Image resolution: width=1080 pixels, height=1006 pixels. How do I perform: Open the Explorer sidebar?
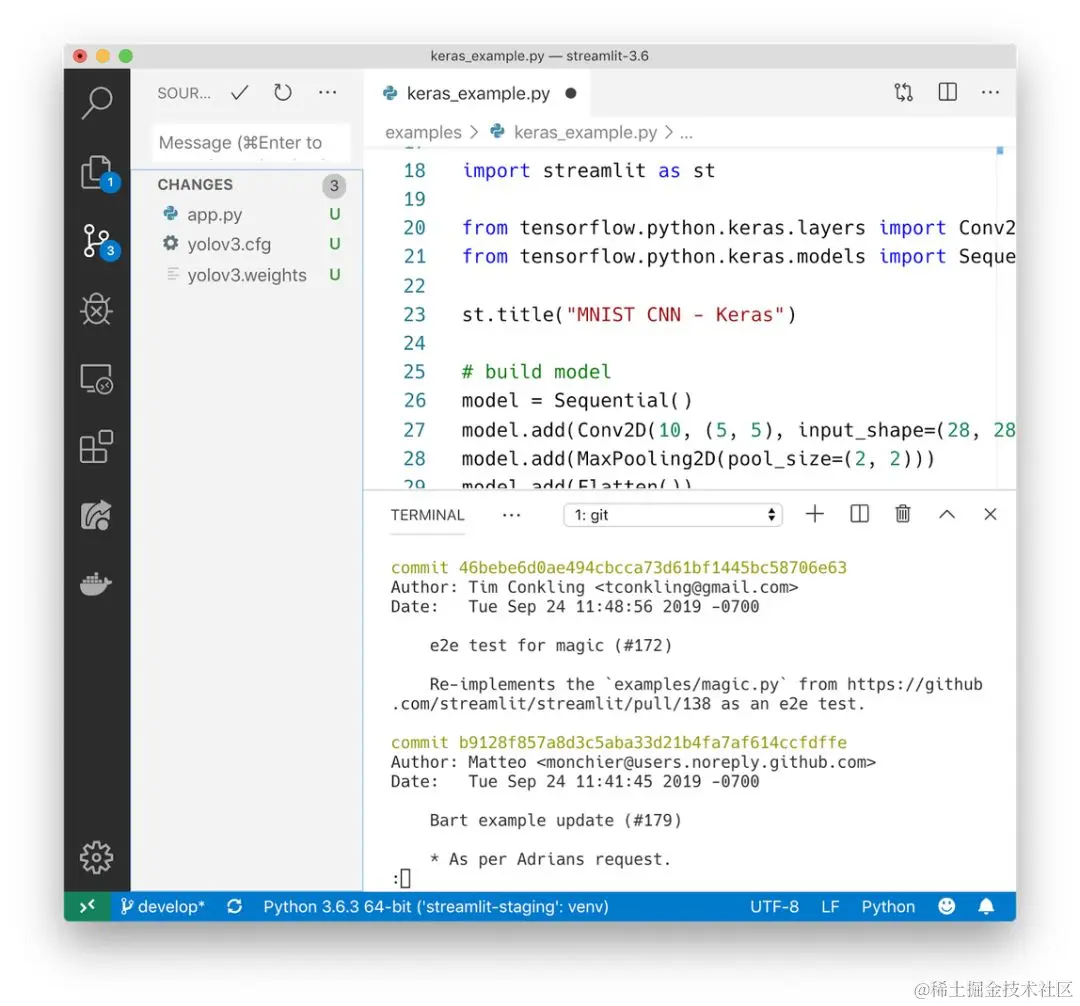point(96,172)
